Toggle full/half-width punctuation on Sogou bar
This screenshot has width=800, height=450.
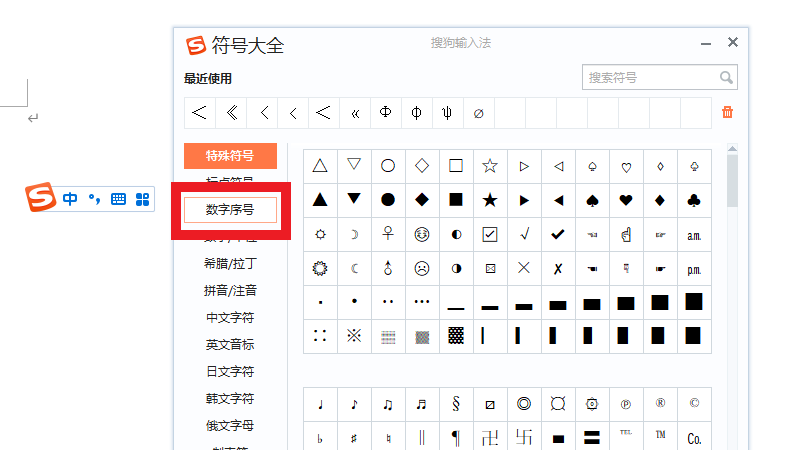point(95,199)
